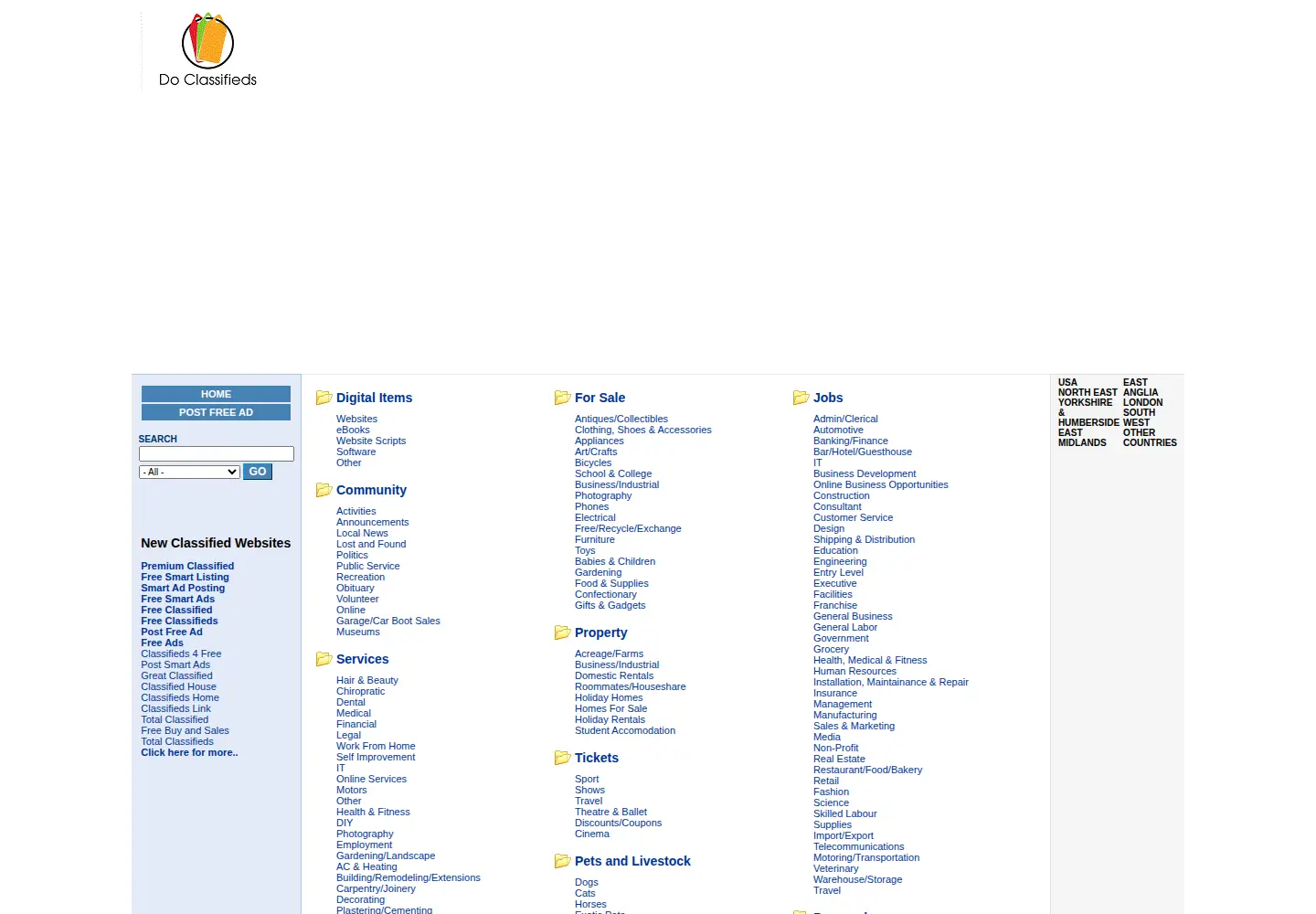The image size is (1316, 914).
Task: Select the EAST ANGLIA region link
Action: point(1140,388)
